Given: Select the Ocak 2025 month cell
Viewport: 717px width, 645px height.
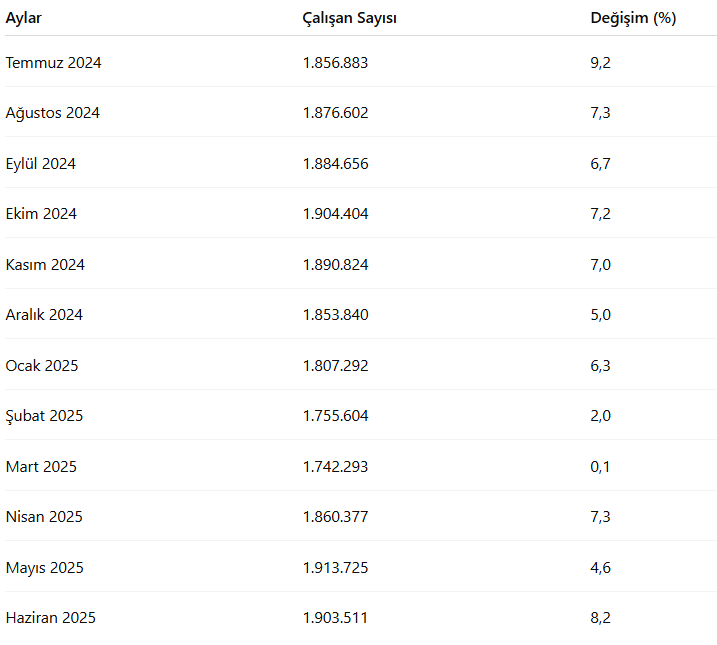Looking at the screenshot, I should [x=41, y=366].
